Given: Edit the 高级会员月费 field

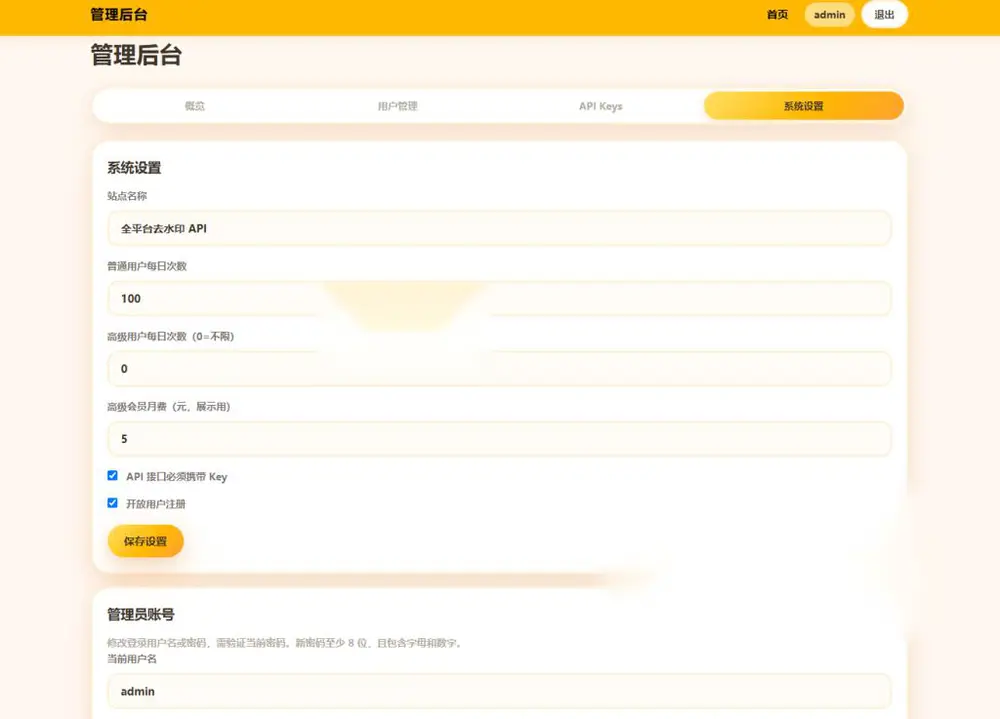Looking at the screenshot, I should (499, 439).
